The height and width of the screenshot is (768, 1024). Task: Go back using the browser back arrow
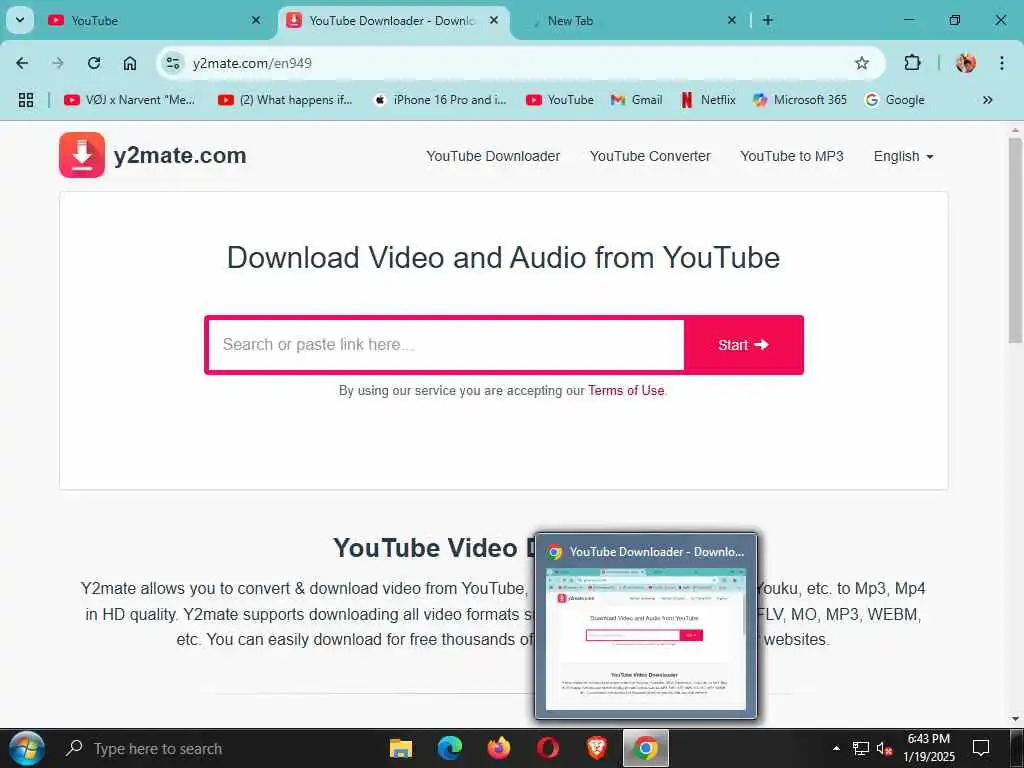(22, 63)
